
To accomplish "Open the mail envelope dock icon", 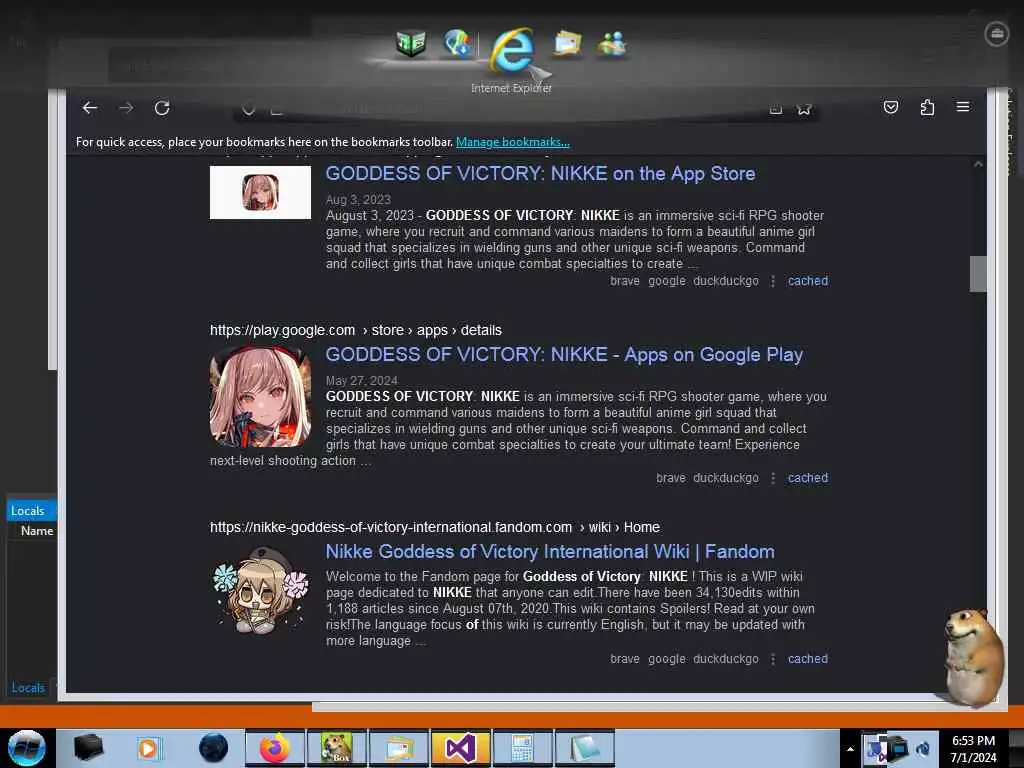I will click(x=567, y=44).
